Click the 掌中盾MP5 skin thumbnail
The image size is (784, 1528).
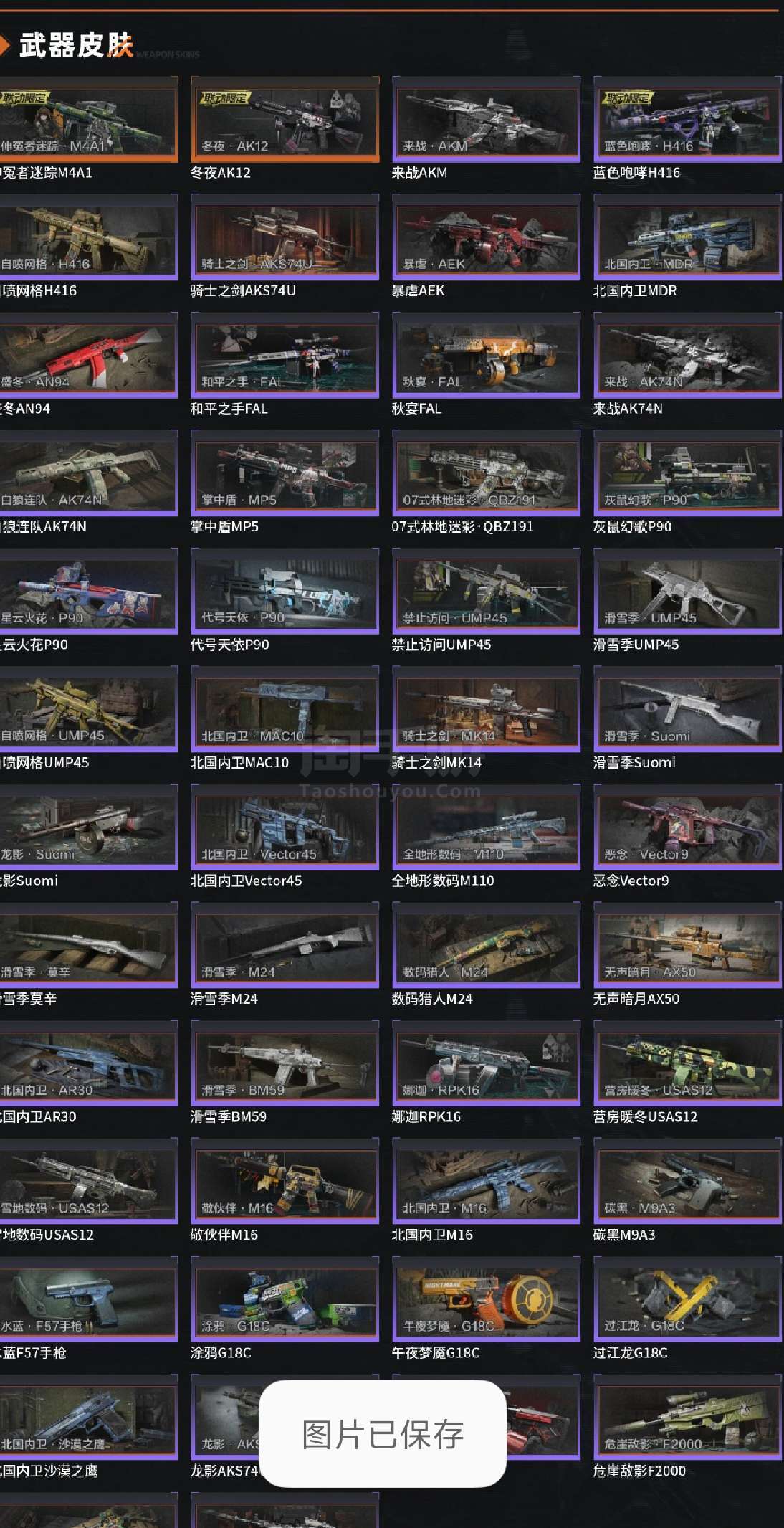point(285,473)
